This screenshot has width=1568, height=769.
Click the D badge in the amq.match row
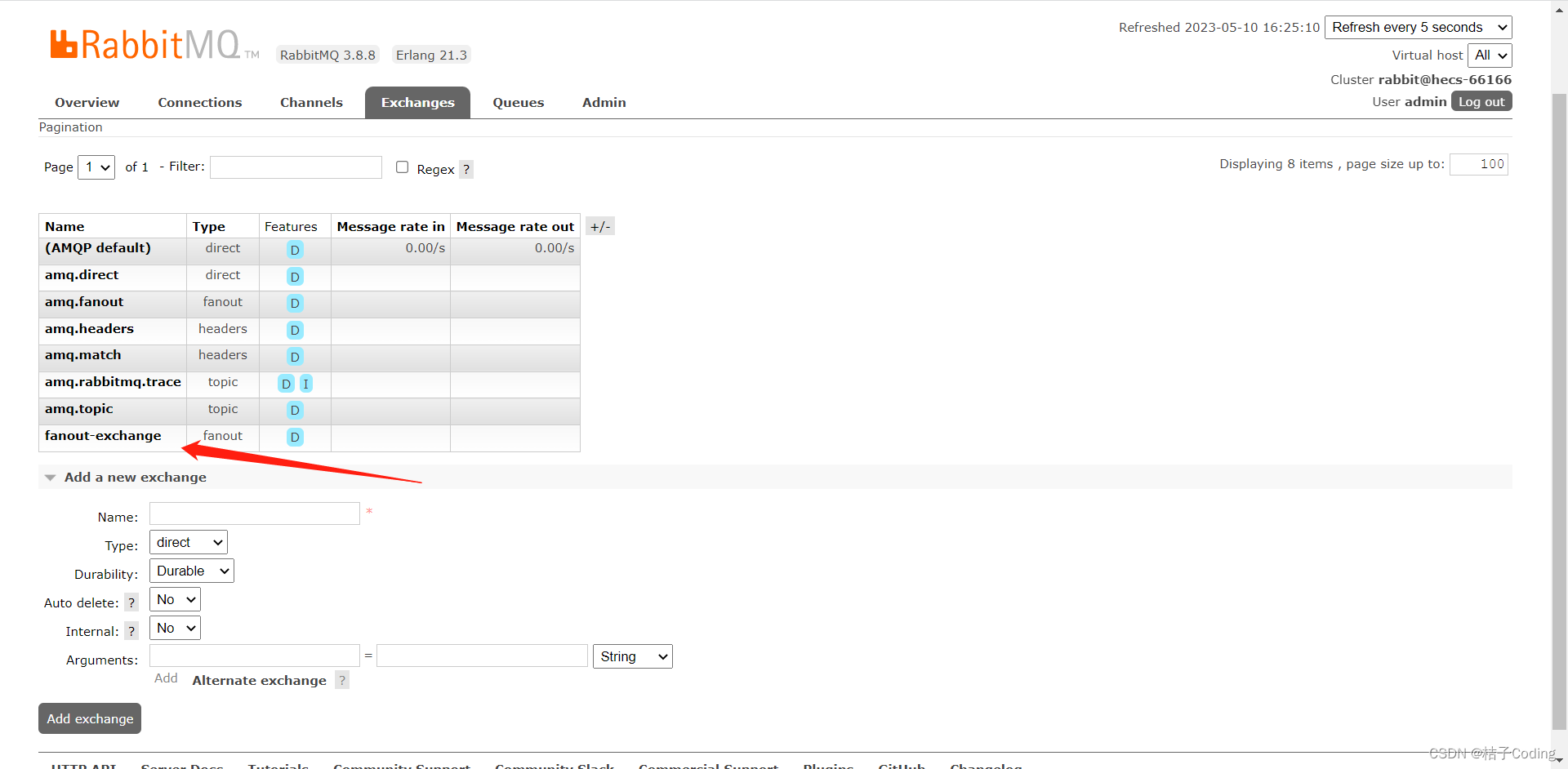(x=295, y=357)
